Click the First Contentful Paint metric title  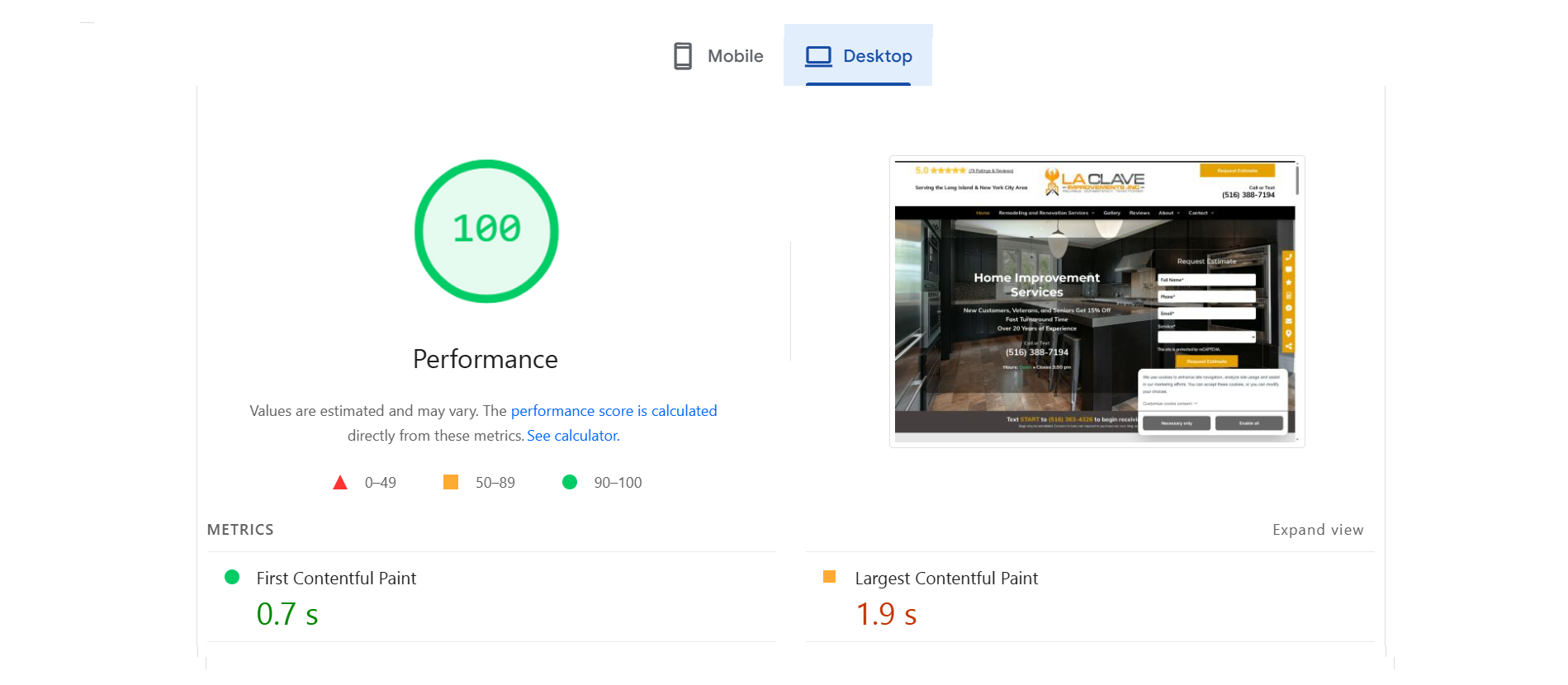pos(336,579)
